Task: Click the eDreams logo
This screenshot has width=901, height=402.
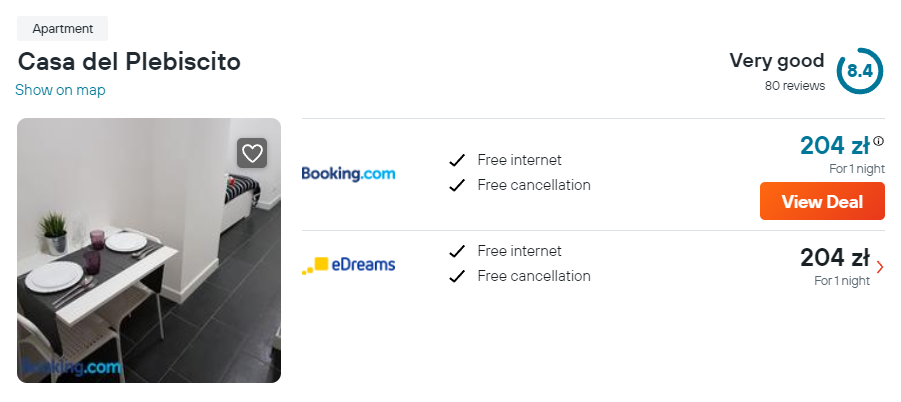Action: (348, 265)
